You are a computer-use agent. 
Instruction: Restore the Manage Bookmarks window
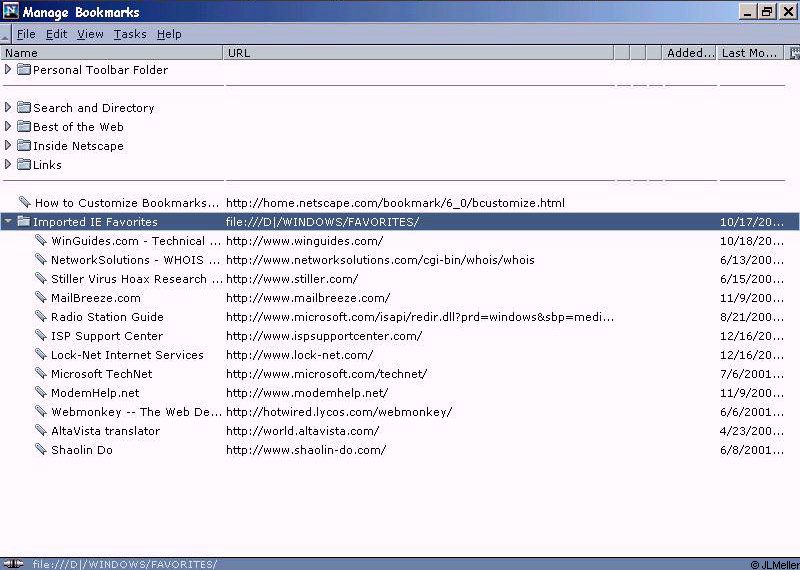tap(767, 11)
